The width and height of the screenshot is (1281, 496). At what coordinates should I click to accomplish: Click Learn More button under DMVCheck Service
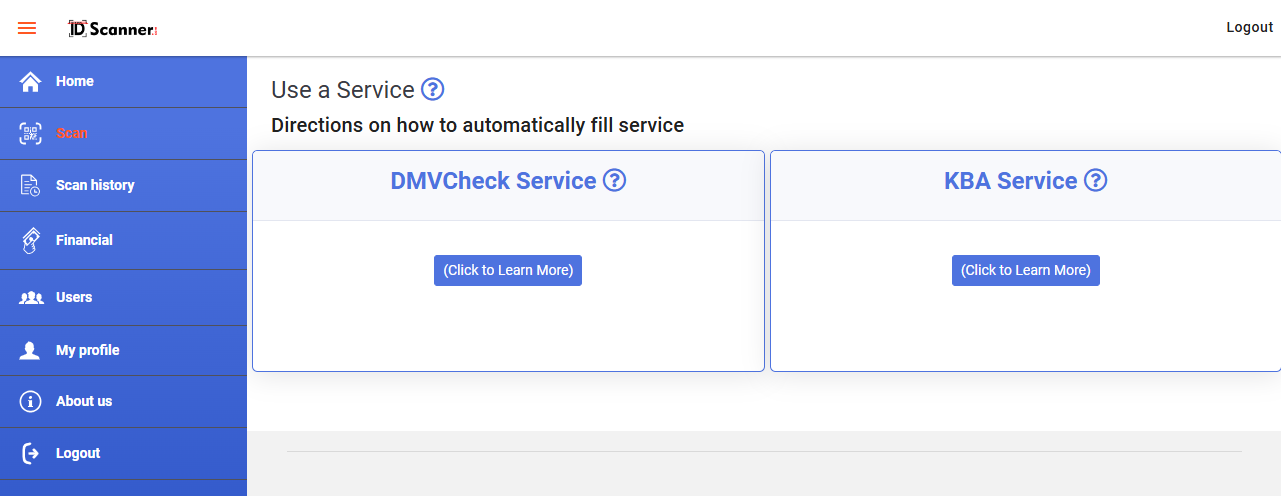[x=508, y=270]
